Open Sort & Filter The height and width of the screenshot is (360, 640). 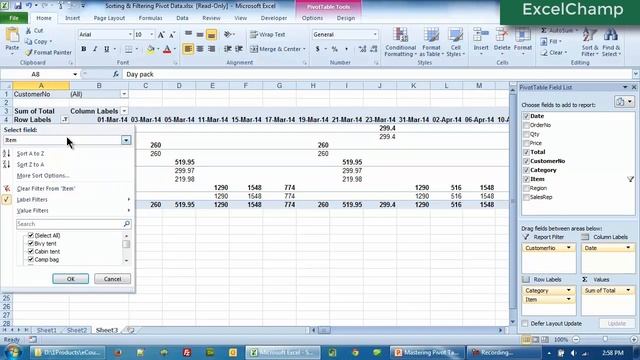590,42
